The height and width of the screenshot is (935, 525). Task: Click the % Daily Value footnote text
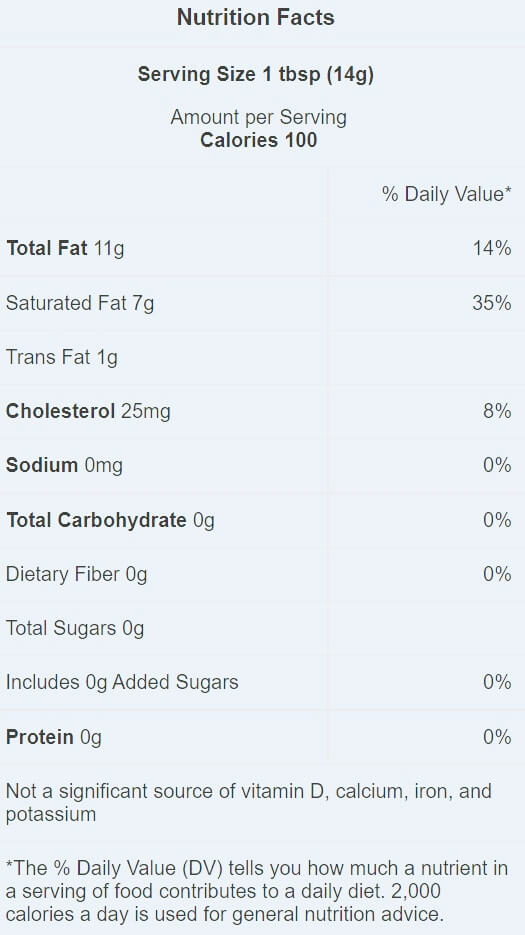[x=257, y=891]
